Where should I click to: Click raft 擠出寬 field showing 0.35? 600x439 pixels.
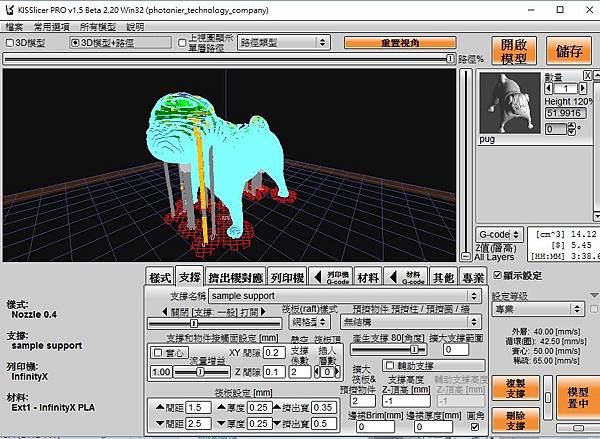pos(324,408)
